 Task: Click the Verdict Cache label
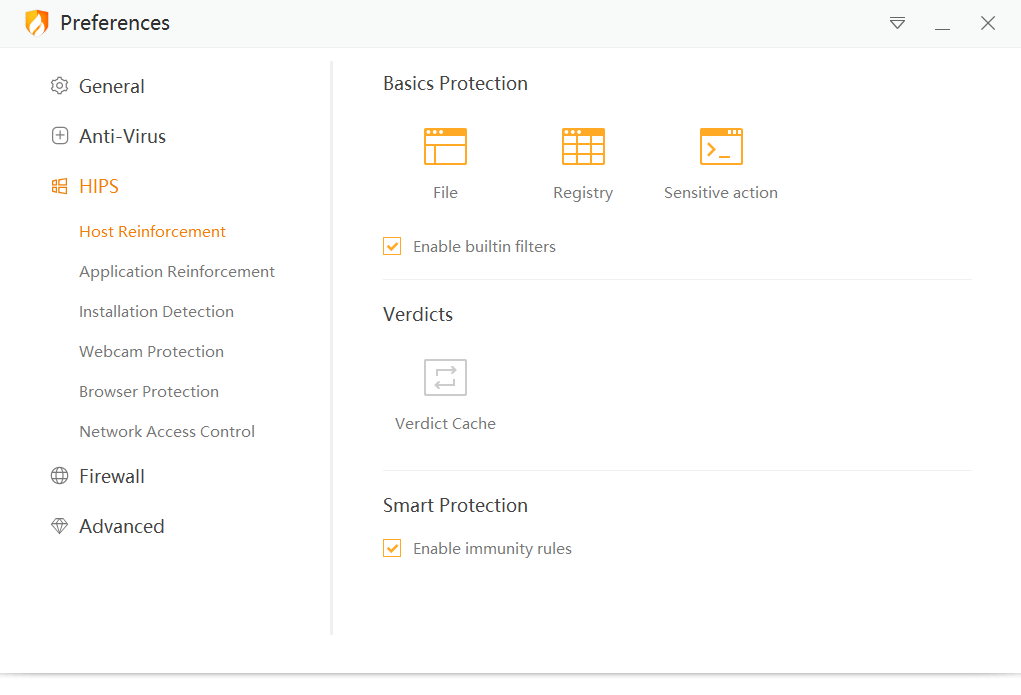[445, 423]
